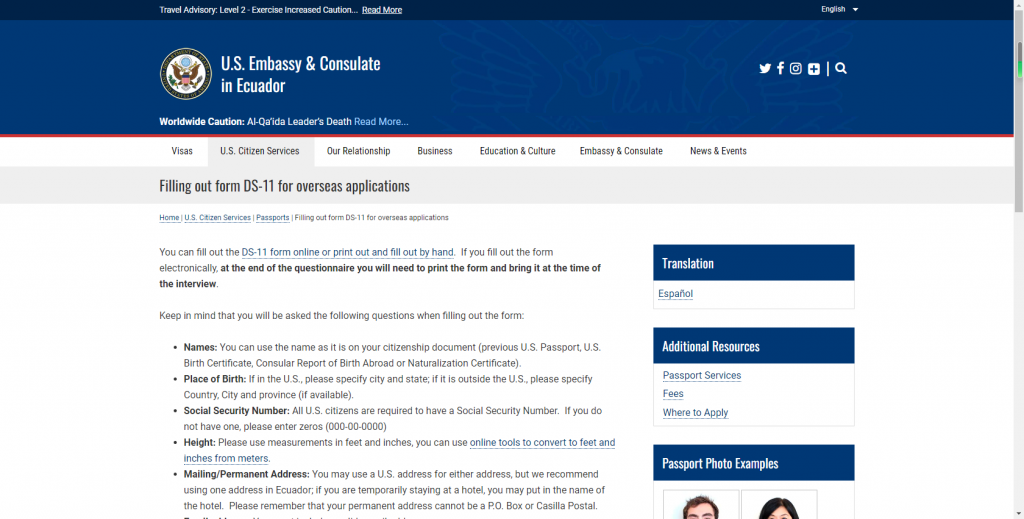Open the embassy's Twitter page icon
1024x519 pixels.
pyautogui.click(x=765, y=69)
